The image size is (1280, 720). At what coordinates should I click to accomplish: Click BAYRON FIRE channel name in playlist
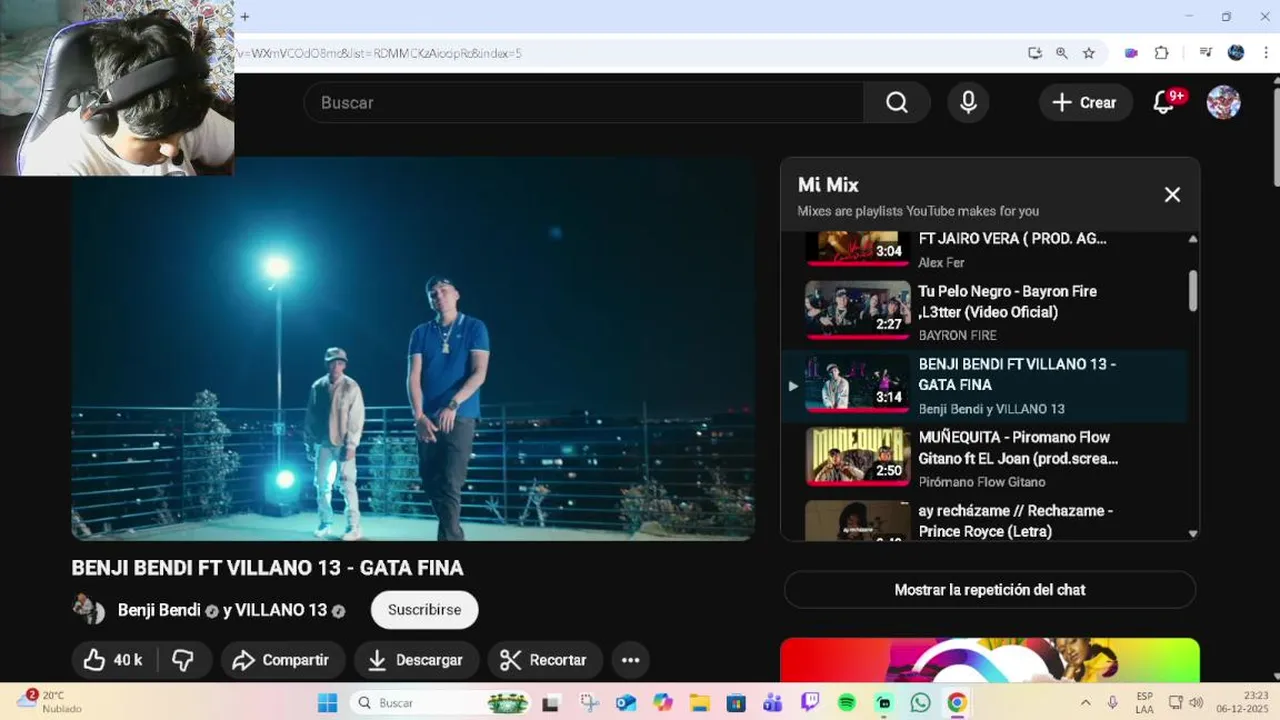(957, 335)
